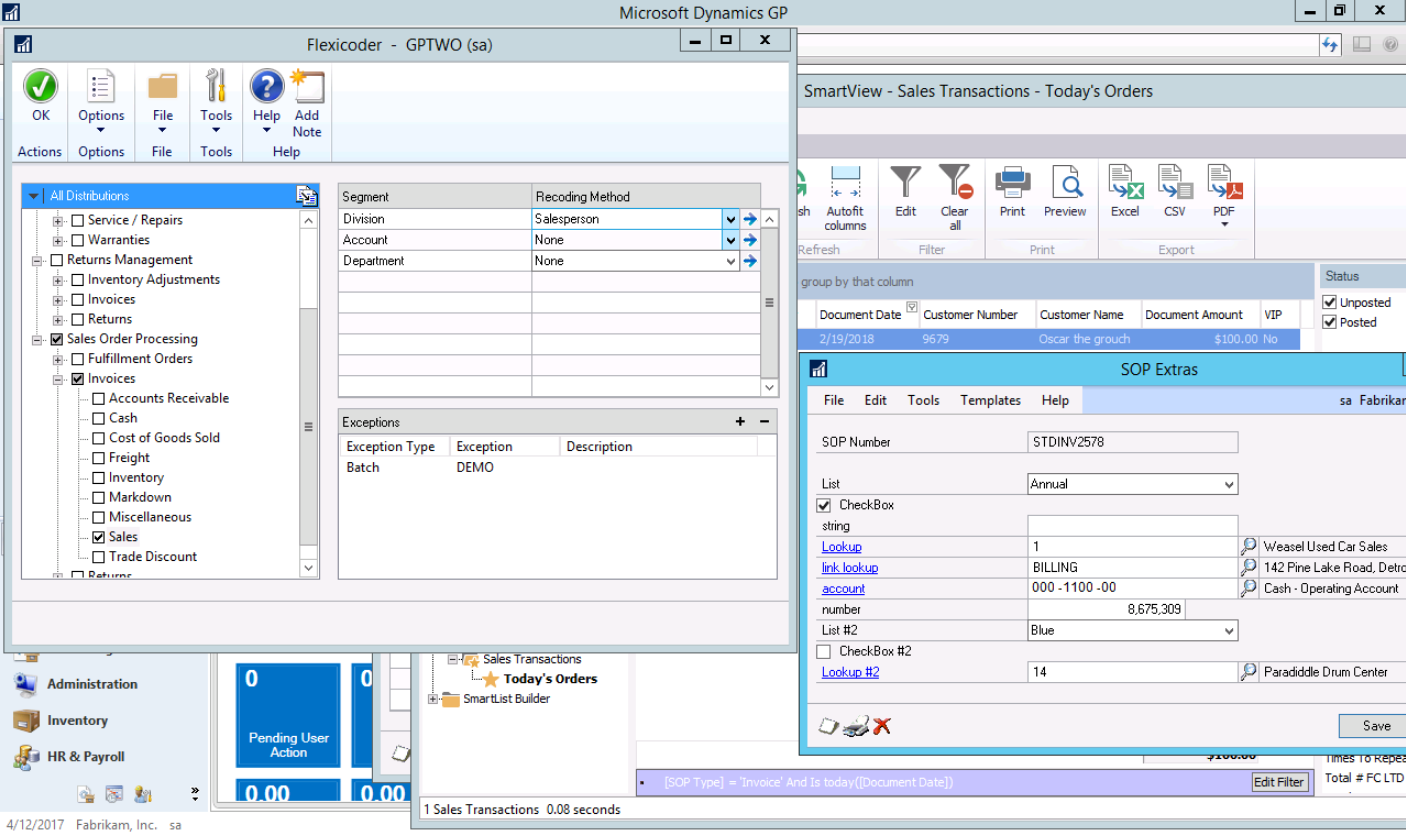Image resolution: width=1406 pixels, height=834 pixels.
Task: Tick CheckBox #2 in SOP Extras
Action: 824,651
